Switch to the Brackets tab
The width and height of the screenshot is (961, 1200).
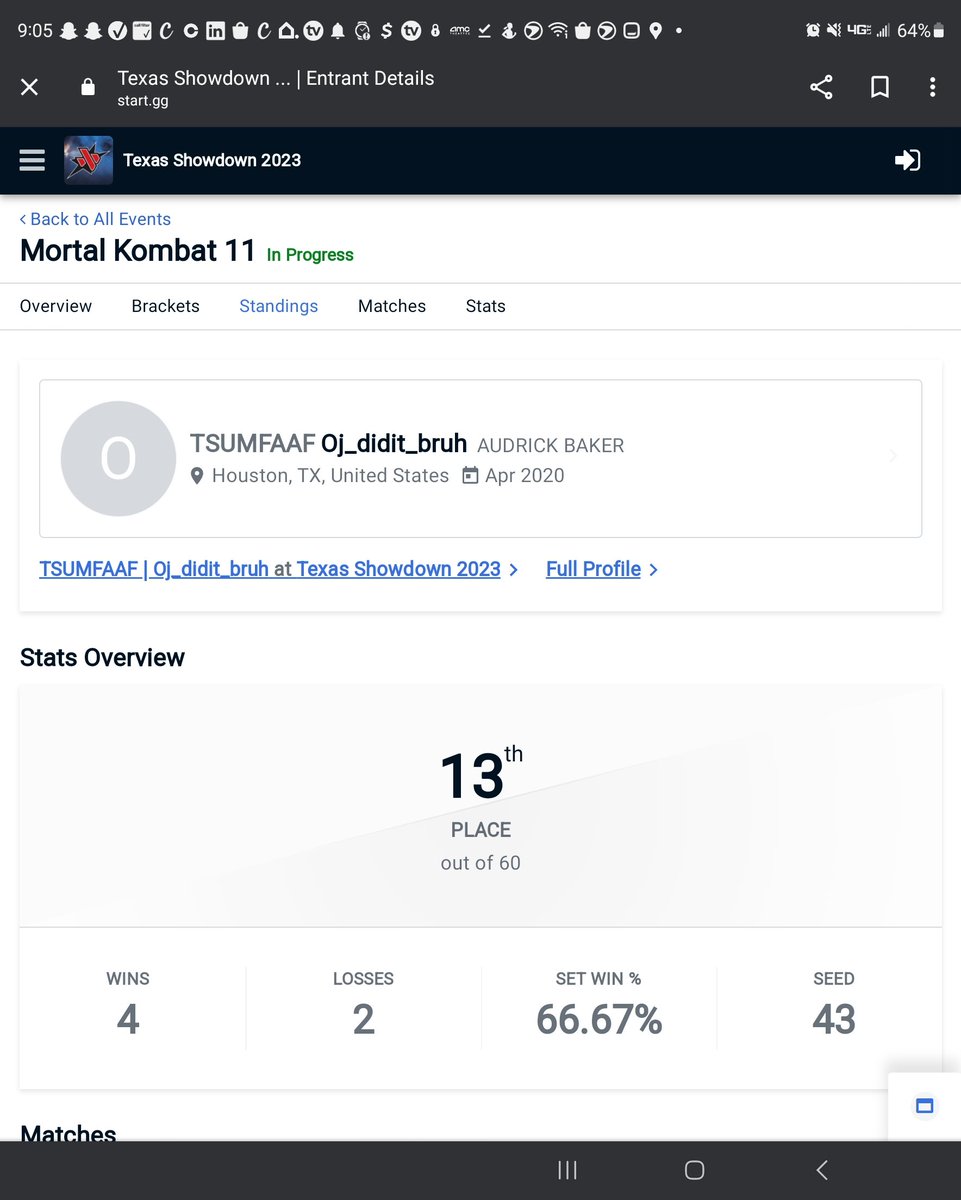(166, 306)
